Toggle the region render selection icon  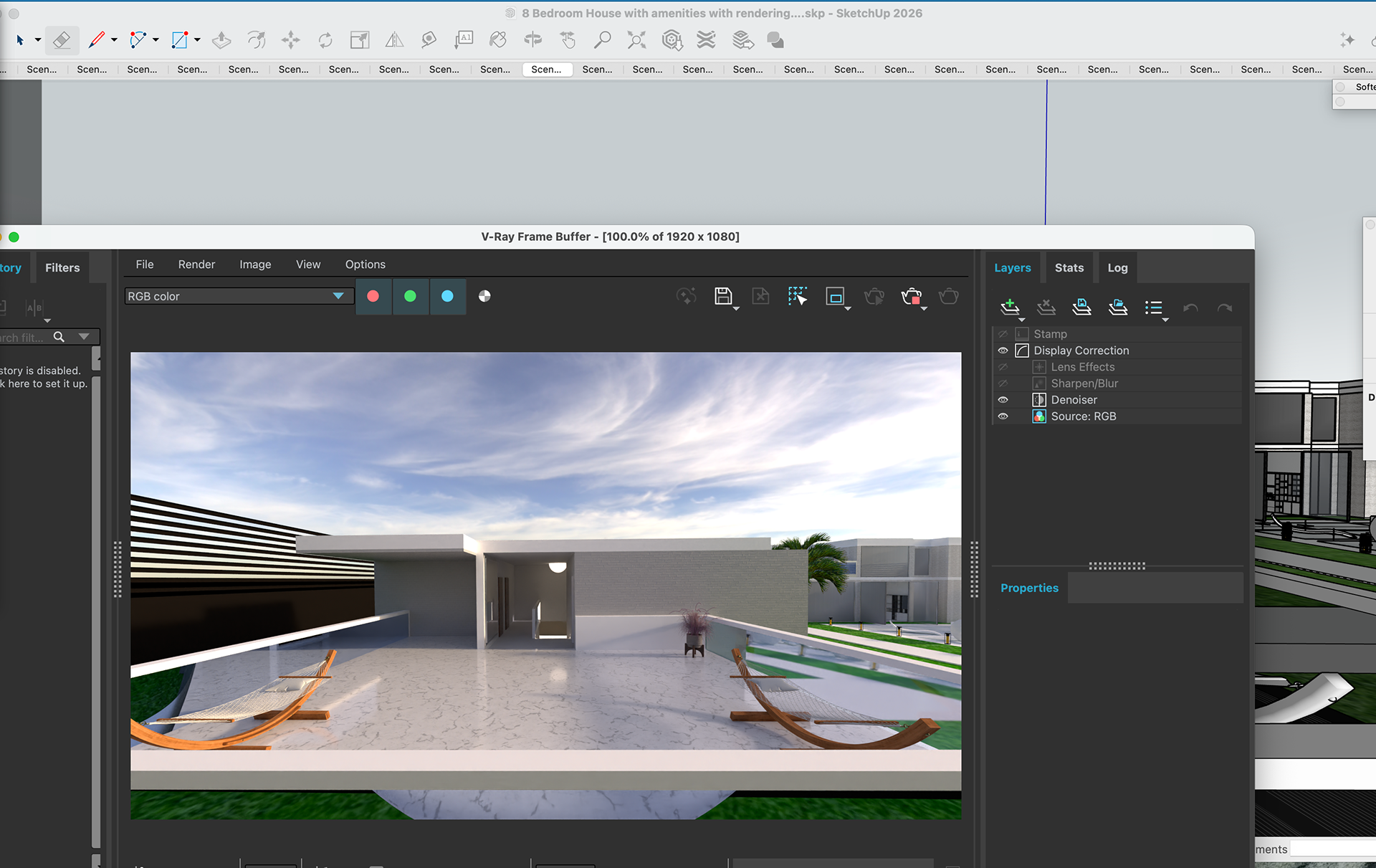797,296
